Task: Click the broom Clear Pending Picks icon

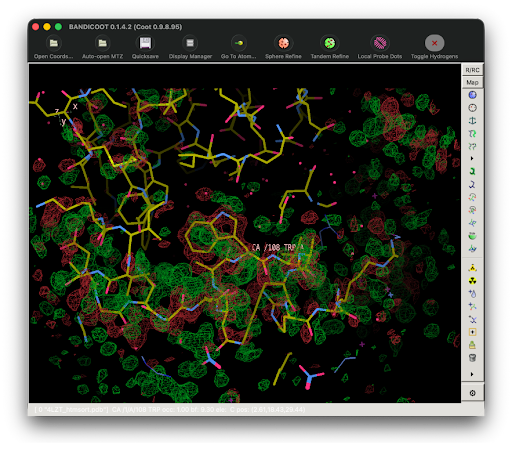Action: tap(472, 345)
